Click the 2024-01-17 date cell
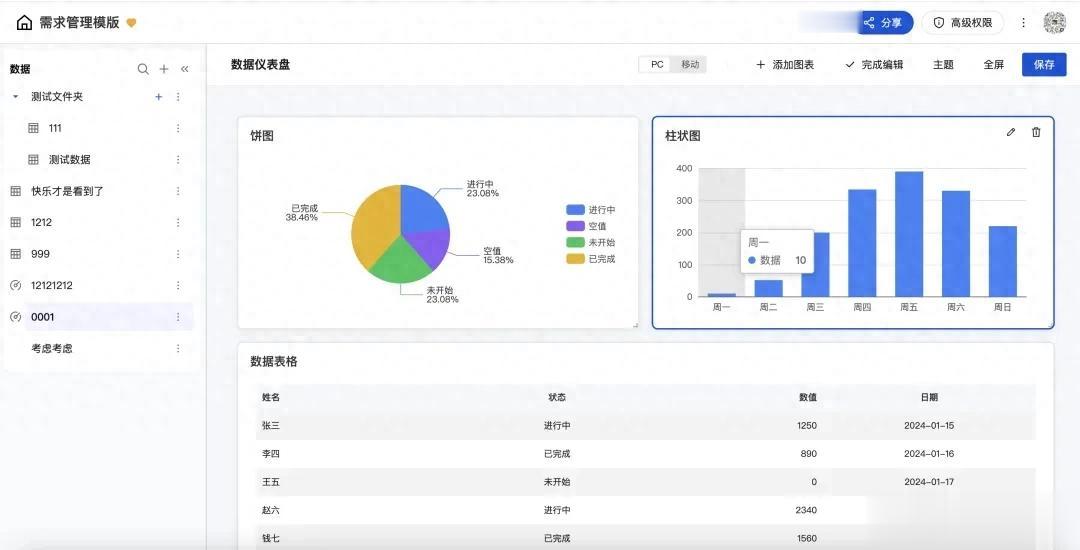 pos(929,482)
